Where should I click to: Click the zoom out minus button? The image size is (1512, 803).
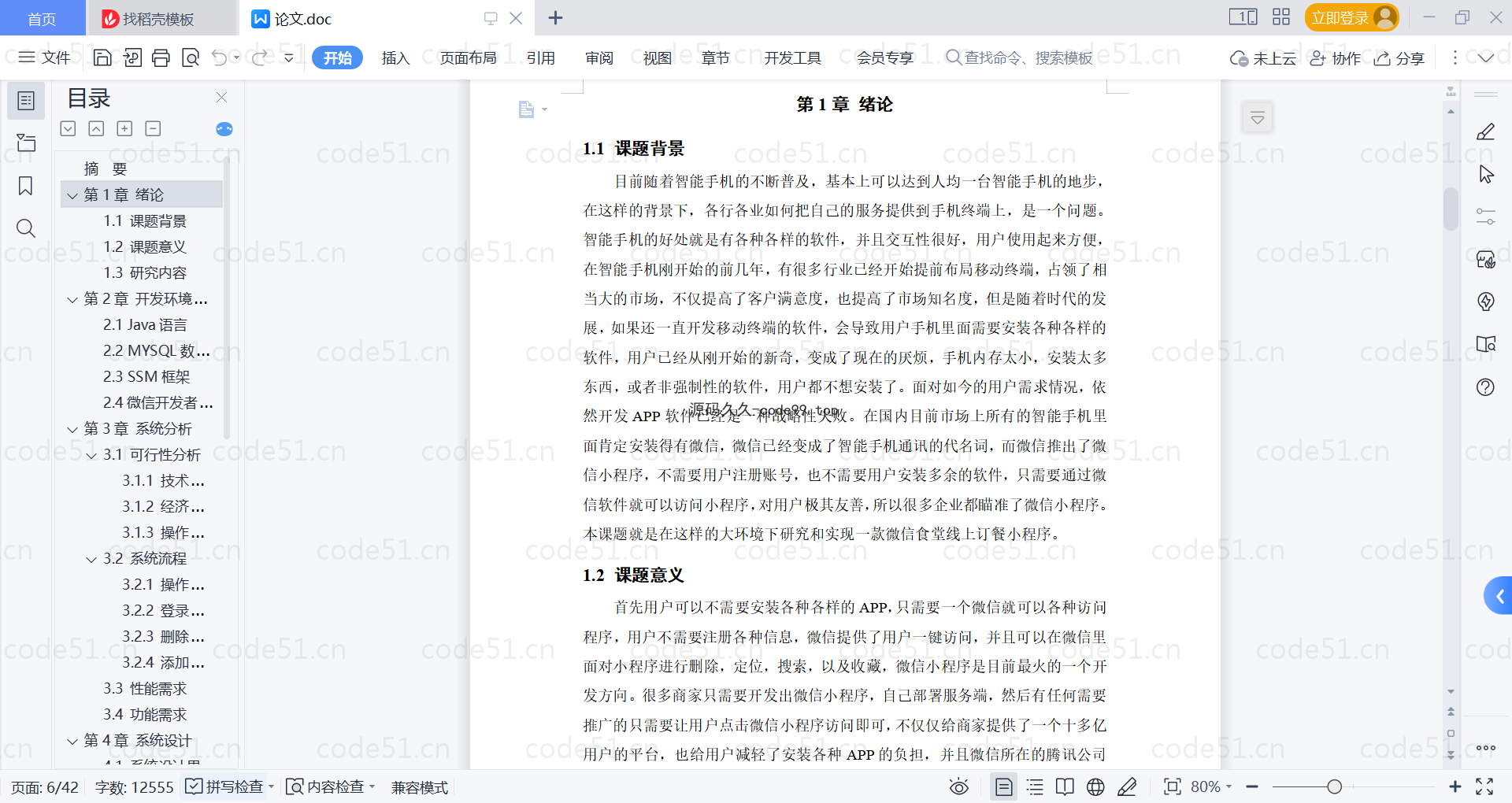pos(1252,786)
